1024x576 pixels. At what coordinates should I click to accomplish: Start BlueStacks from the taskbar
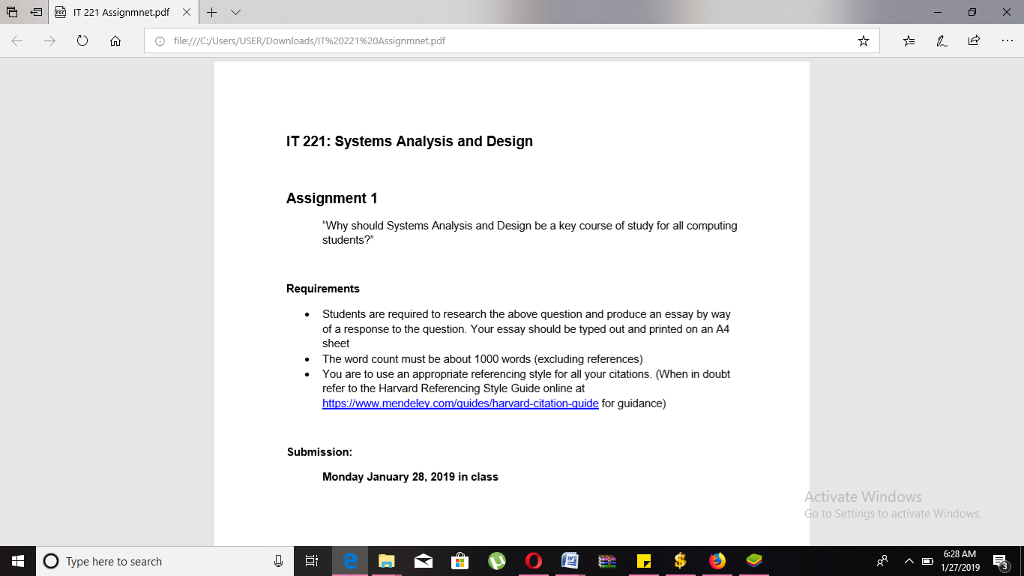753,560
